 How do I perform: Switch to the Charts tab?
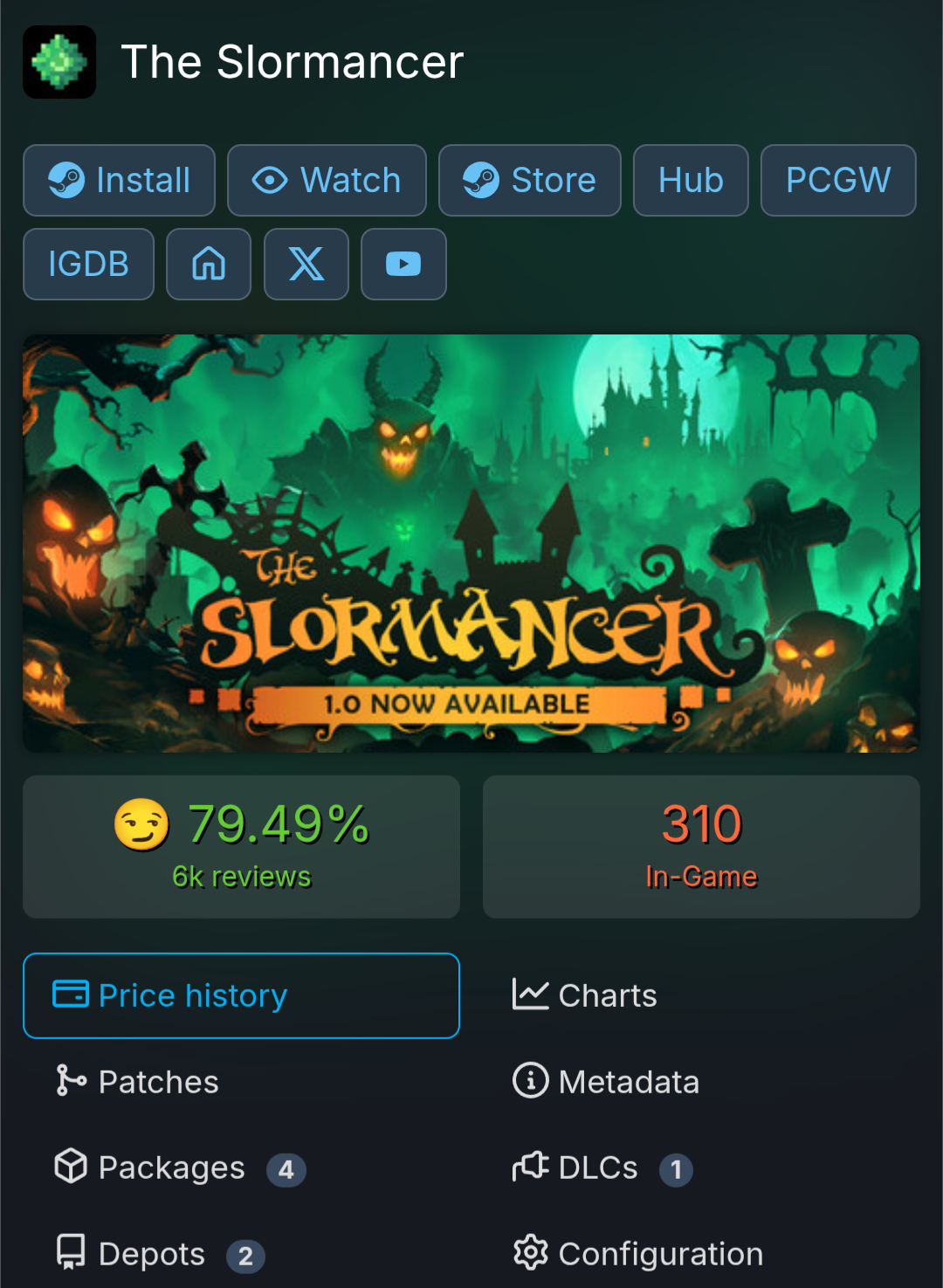tap(701, 995)
